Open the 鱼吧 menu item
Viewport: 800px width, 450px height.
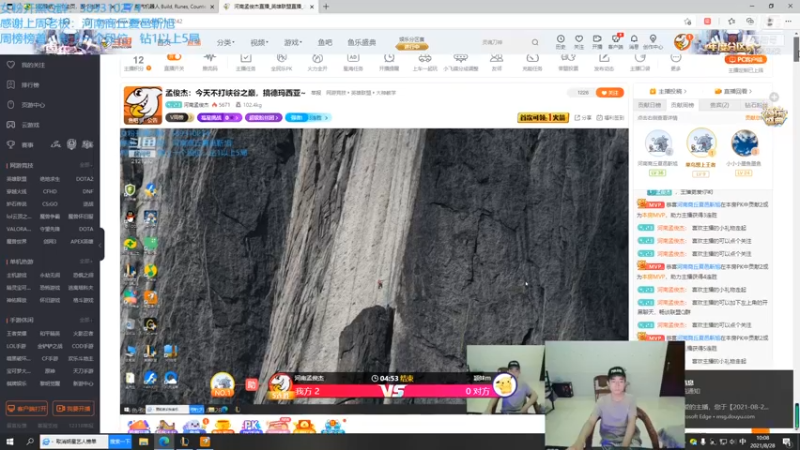point(324,42)
